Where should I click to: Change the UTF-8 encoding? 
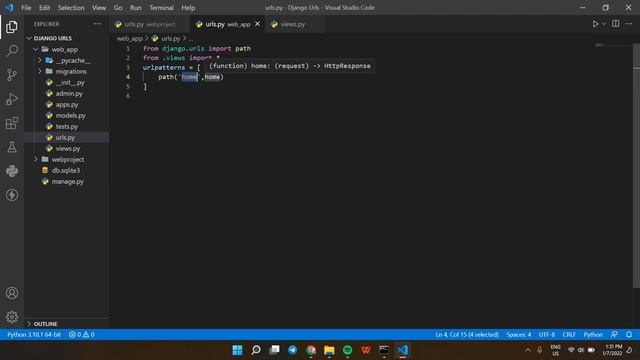click(x=547, y=334)
